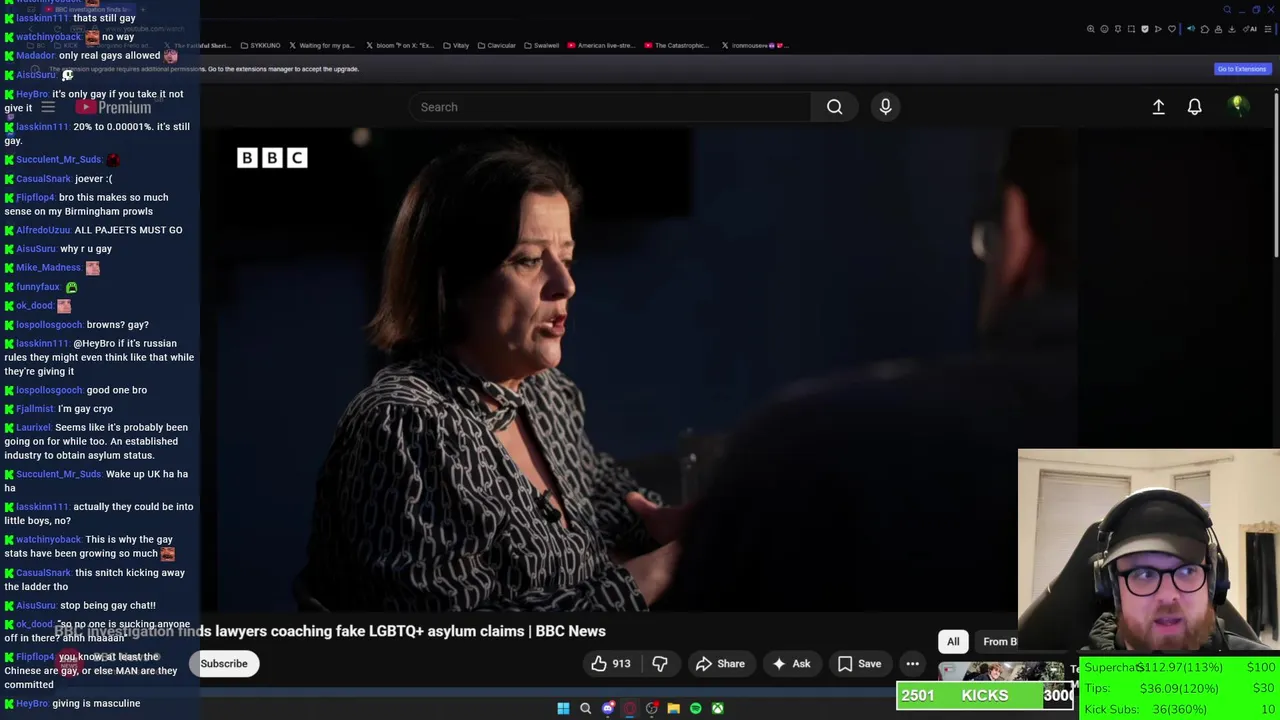Open Discord from the taskbar

pos(607,708)
